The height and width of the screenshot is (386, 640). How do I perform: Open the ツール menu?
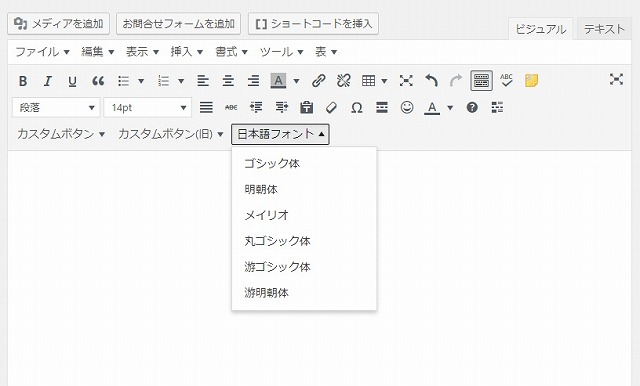pyautogui.click(x=281, y=52)
